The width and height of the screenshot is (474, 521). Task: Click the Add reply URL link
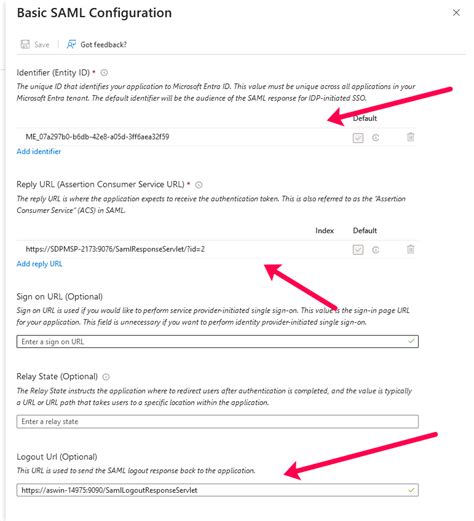coord(39,264)
